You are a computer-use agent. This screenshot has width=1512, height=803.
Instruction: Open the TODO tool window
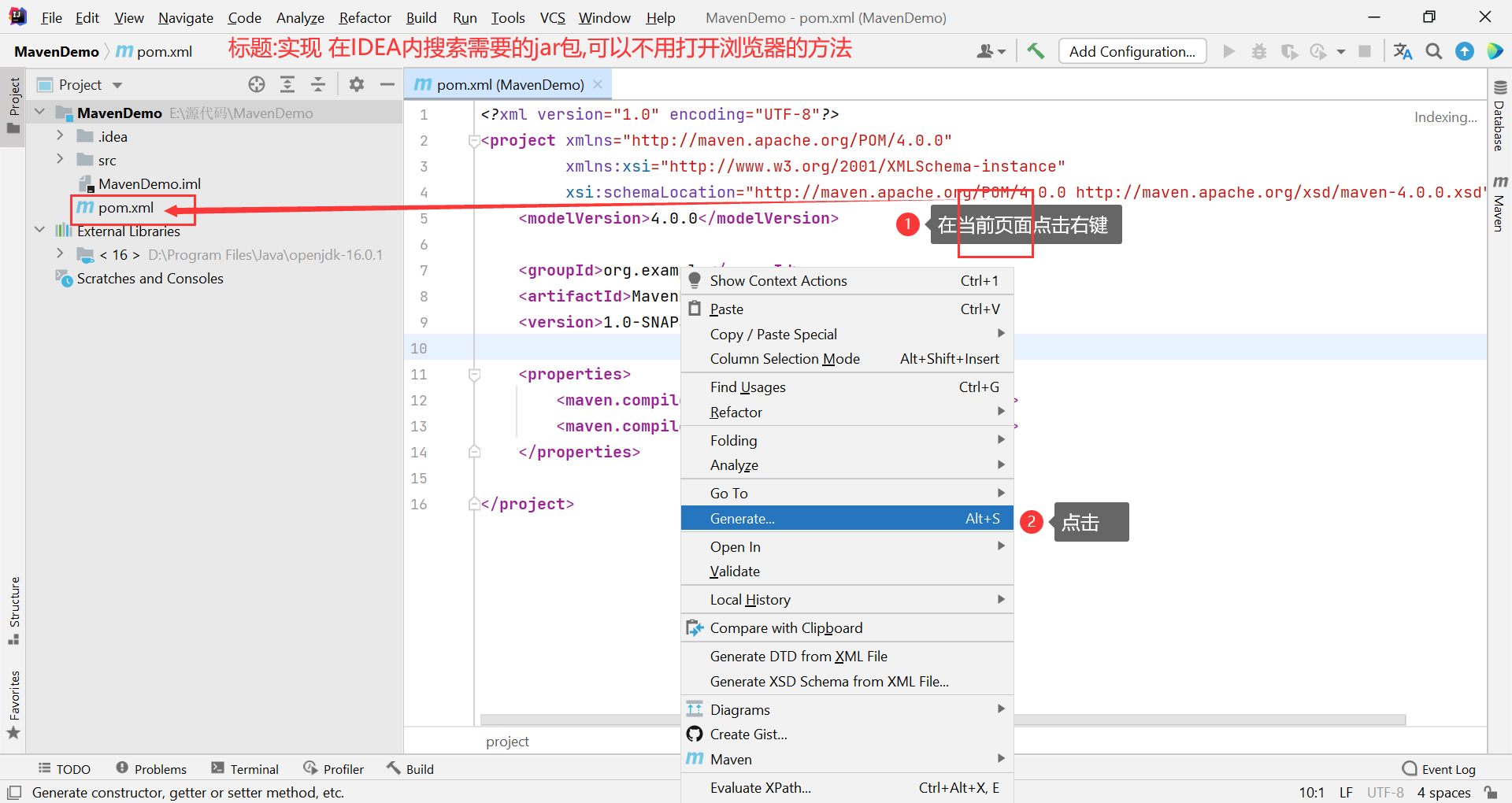click(65, 769)
